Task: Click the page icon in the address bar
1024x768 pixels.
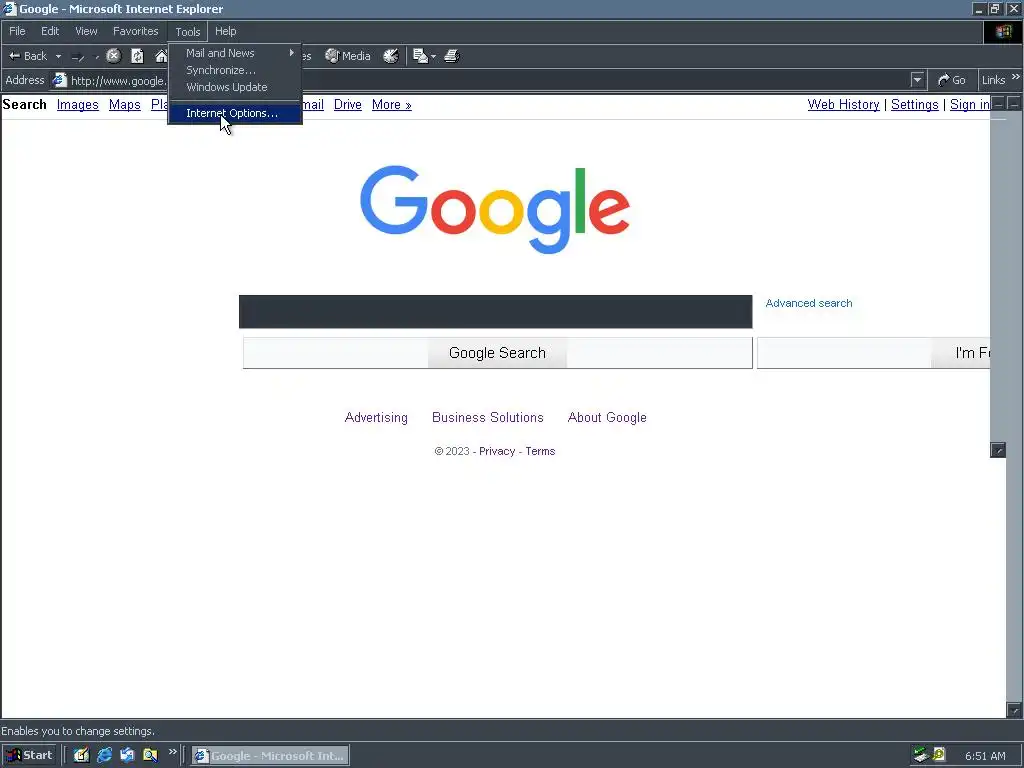Action: tap(59, 80)
